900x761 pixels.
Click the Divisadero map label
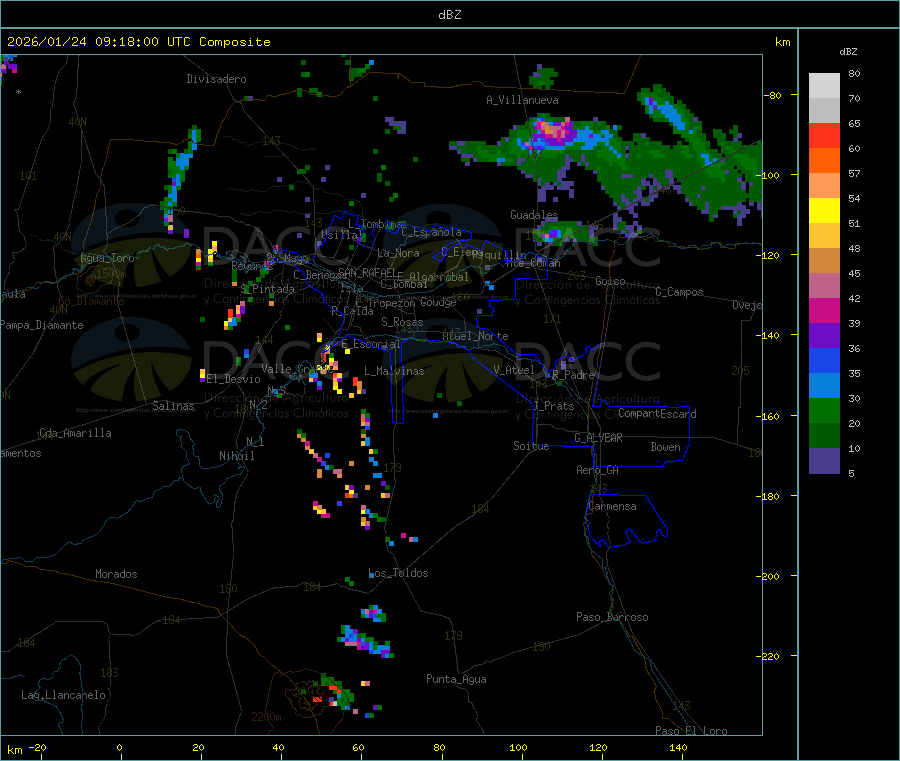point(216,79)
